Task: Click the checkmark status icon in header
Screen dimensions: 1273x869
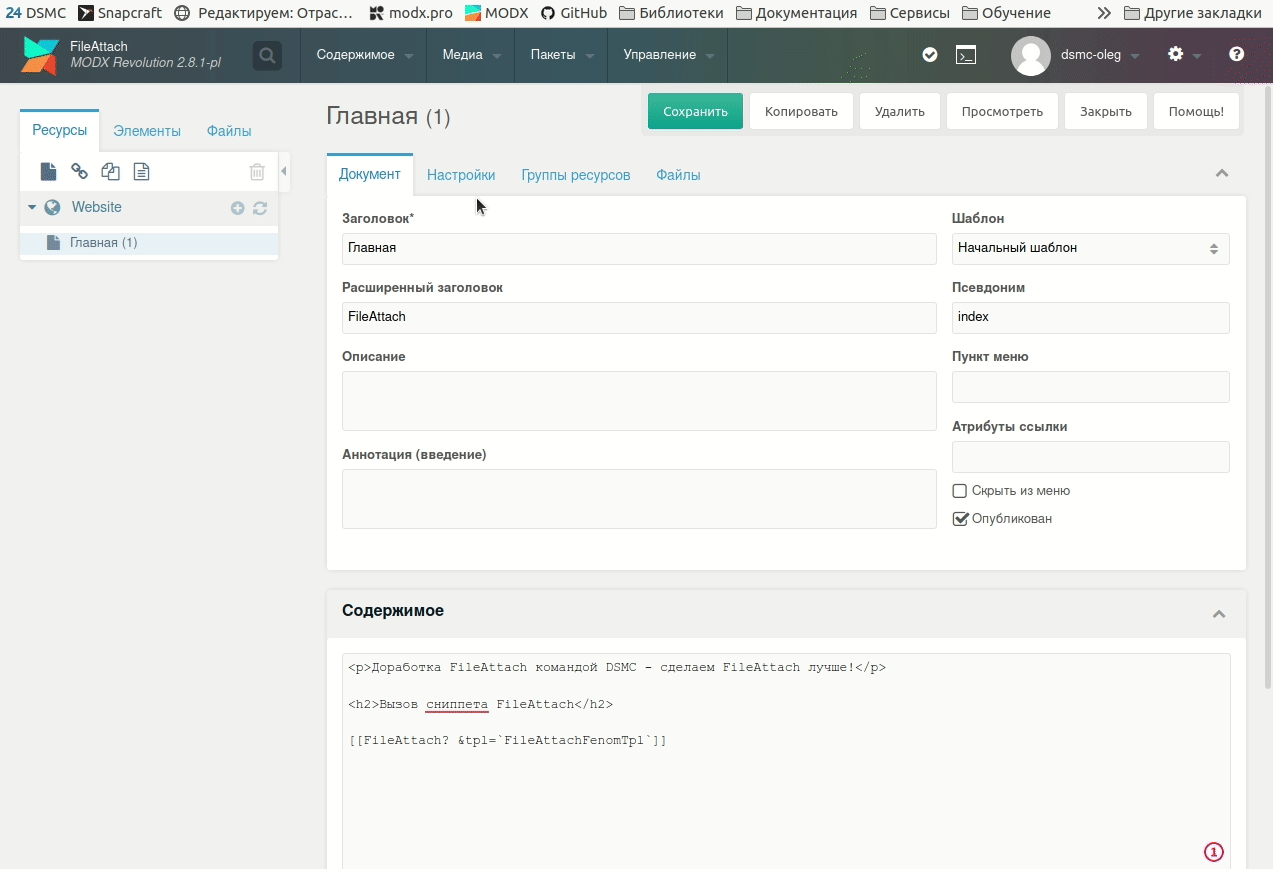Action: [930, 55]
